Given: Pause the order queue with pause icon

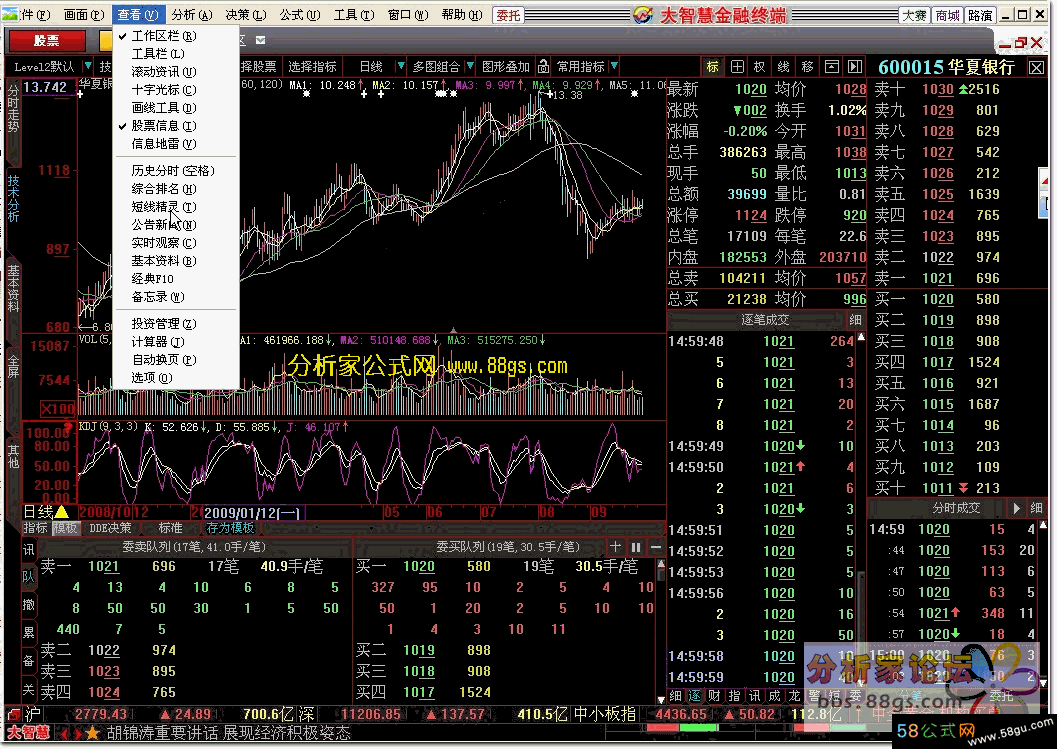Looking at the screenshot, I should click(x=635, y=547).
